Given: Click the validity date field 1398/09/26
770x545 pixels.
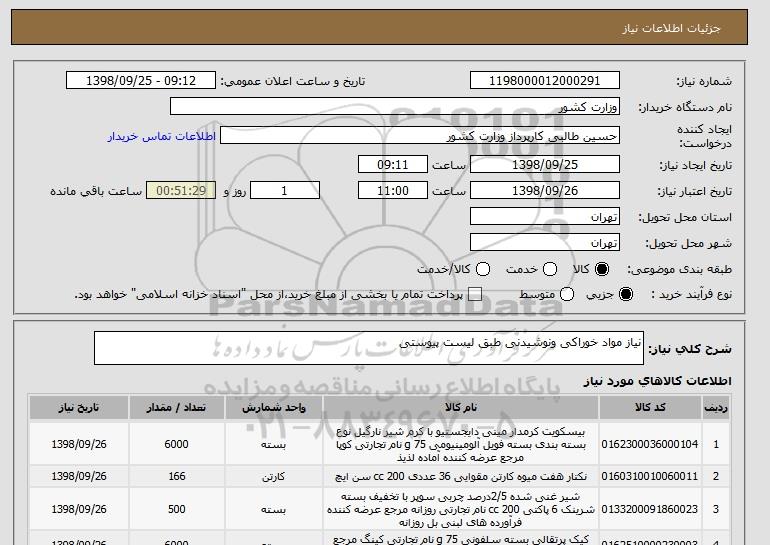Looking at the screenshot, I should point(545,191).
